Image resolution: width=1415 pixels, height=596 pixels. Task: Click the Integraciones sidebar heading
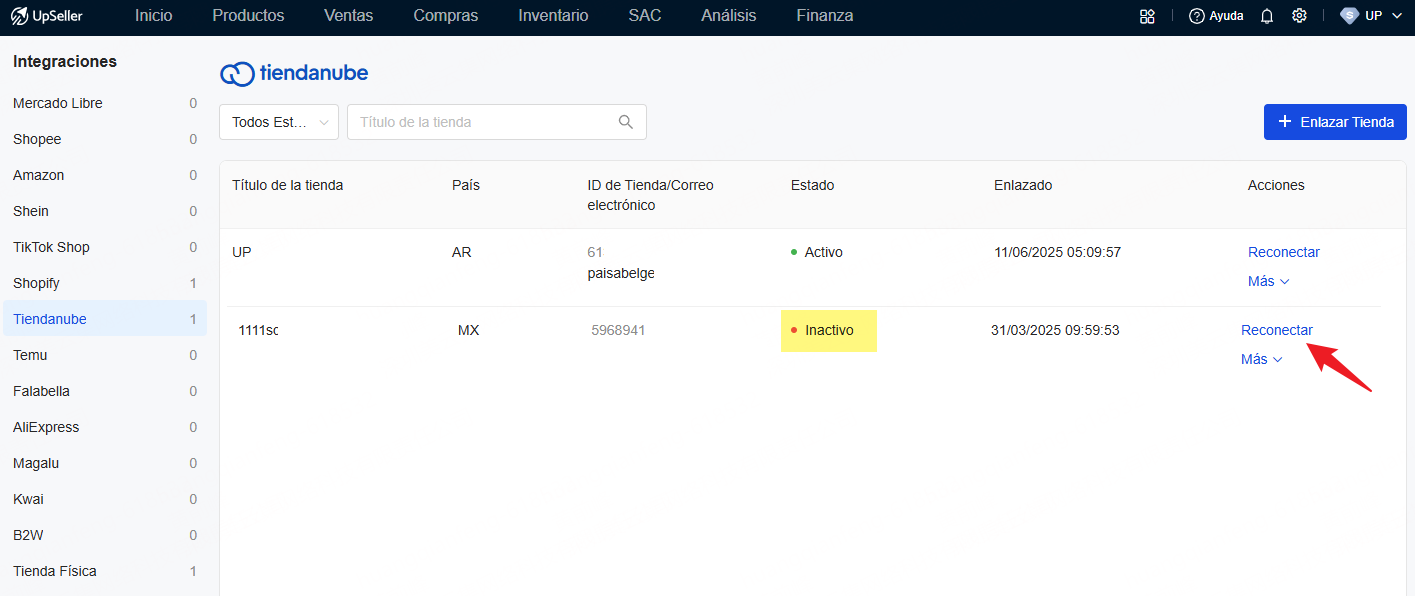[65, 61]
